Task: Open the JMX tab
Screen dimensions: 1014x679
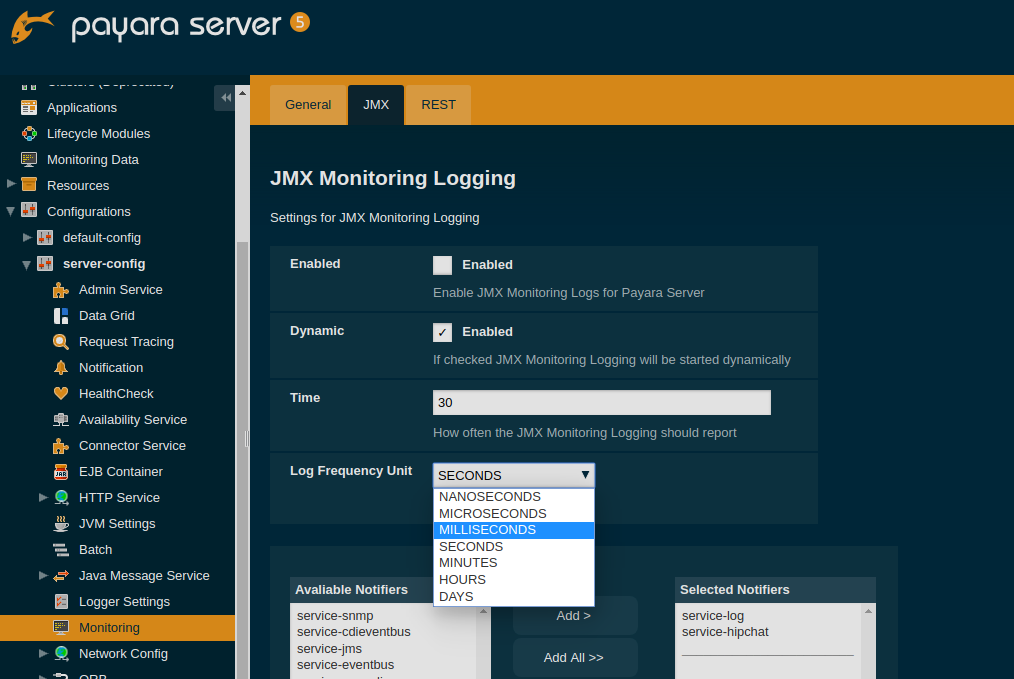Action: click(x=376, y=105)
